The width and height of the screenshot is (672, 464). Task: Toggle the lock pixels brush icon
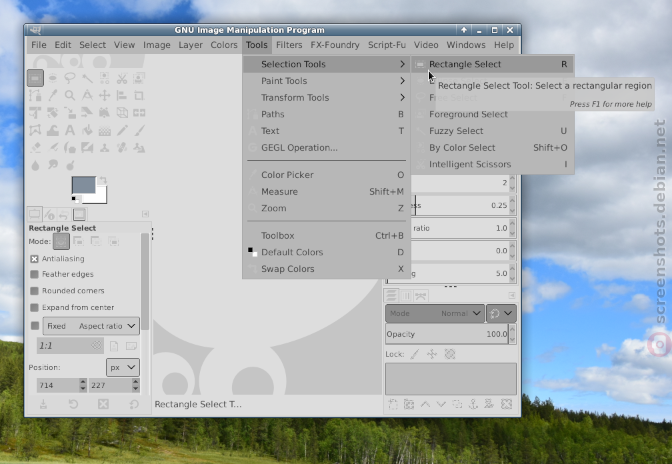click(x=414, y=354)
